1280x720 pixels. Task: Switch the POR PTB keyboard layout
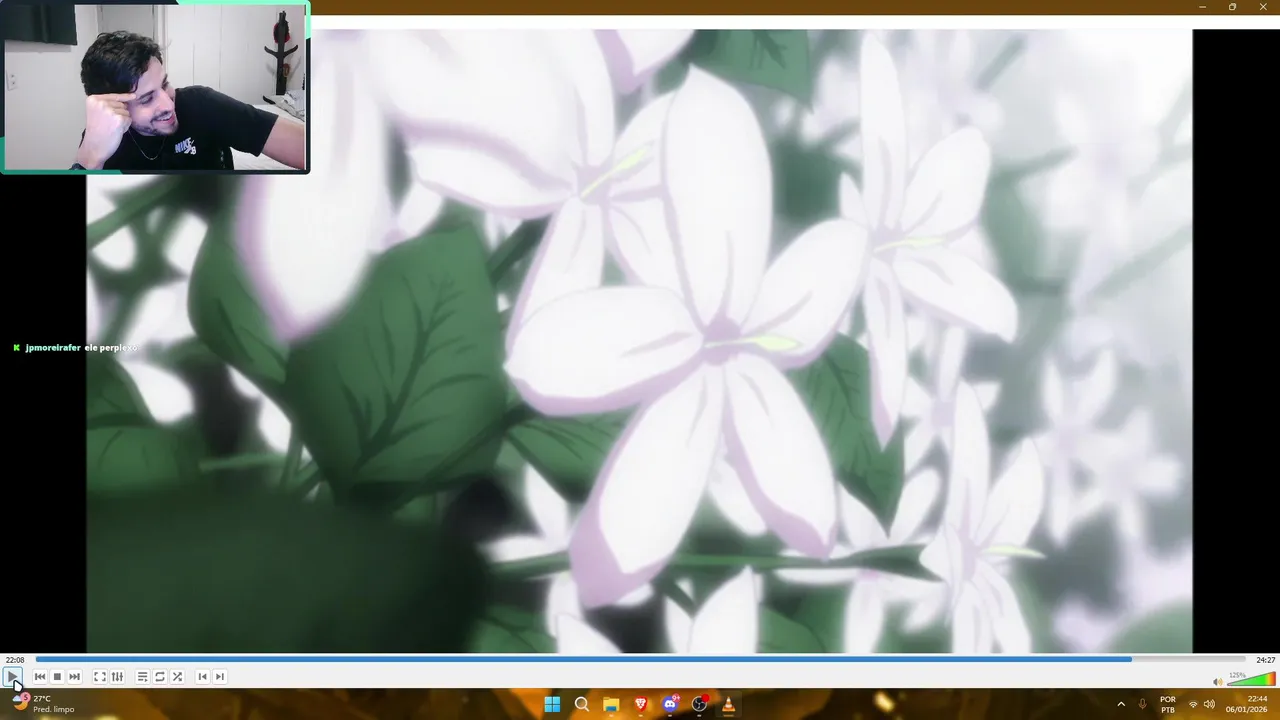pos(1168,704)
